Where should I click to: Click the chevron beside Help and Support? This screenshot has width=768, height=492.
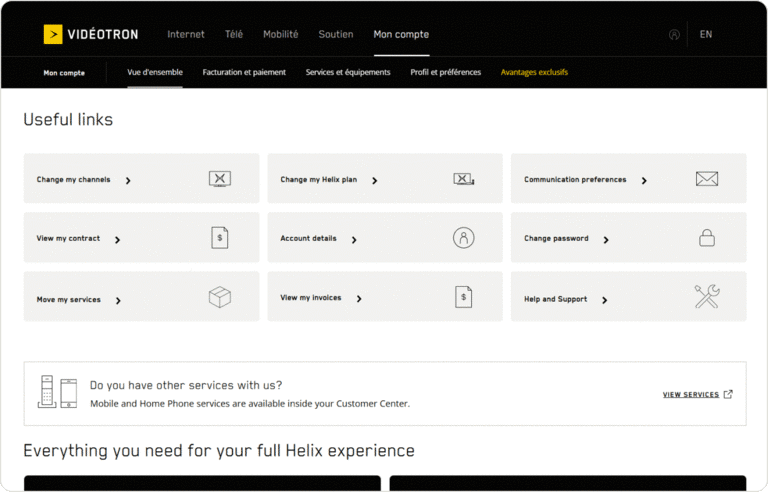pos(605,300)
